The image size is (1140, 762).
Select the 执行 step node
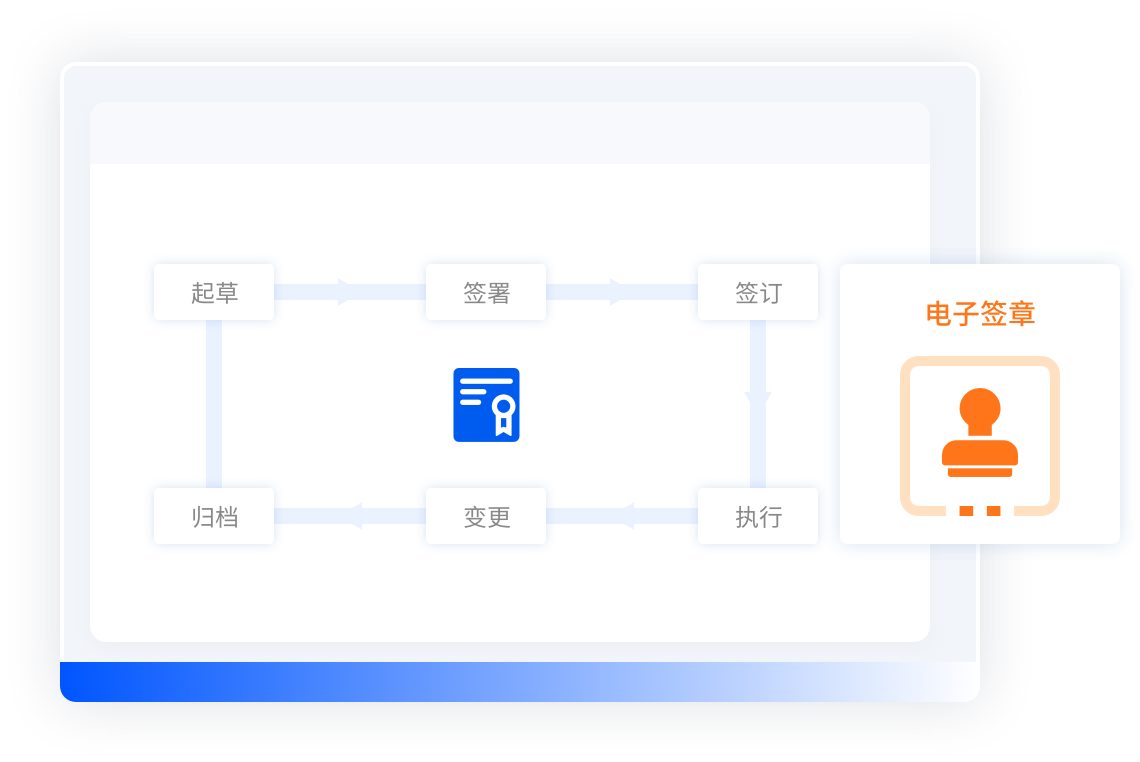coord(758,516)
